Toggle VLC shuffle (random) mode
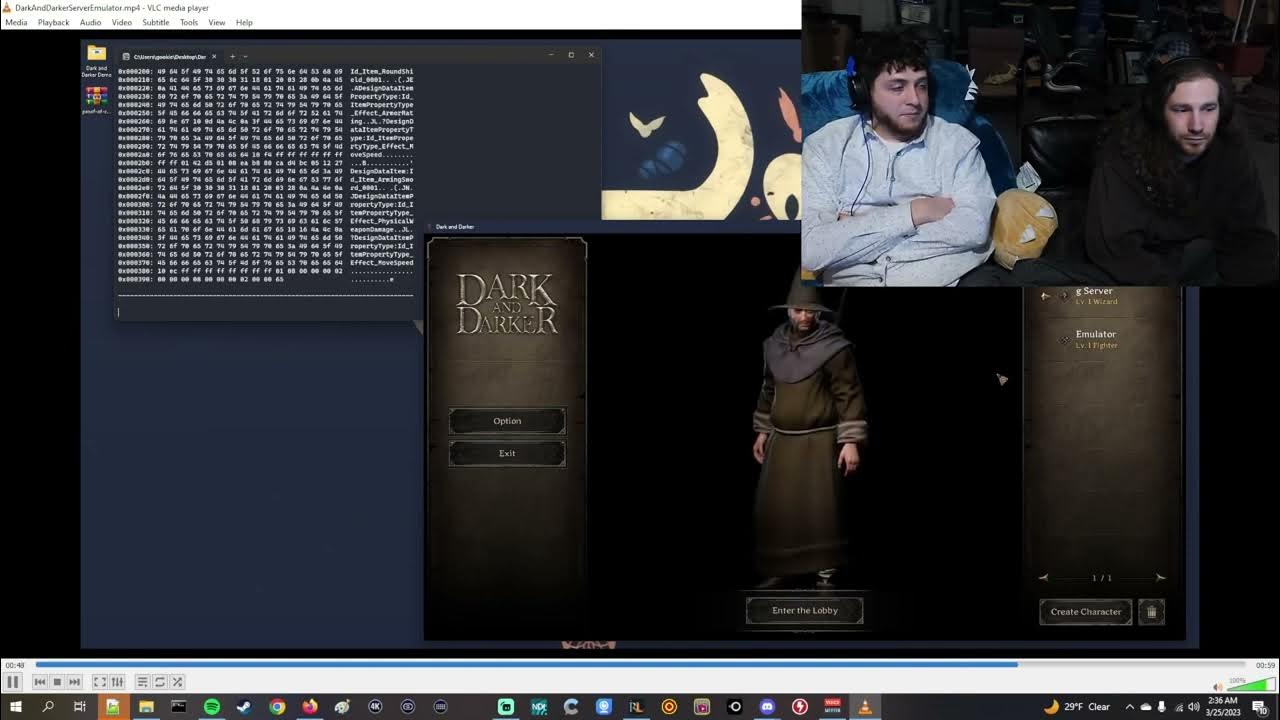Image resolution: width=1280 pixels, height=720 pixels. [x=177, y=682]
